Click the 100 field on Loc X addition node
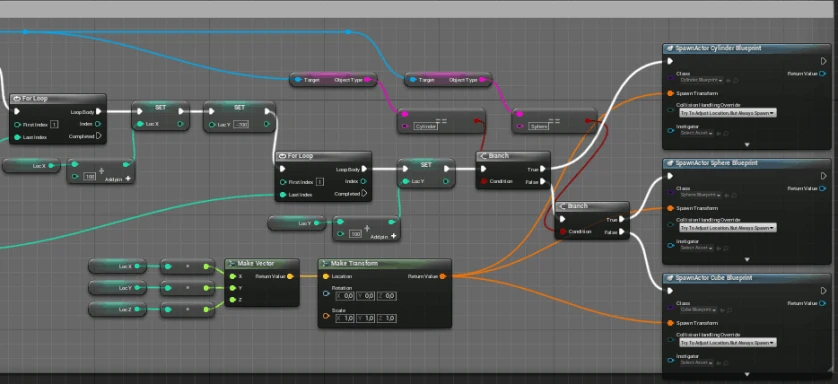The width and height of the screenshot is (838, 384). point(90,177)
